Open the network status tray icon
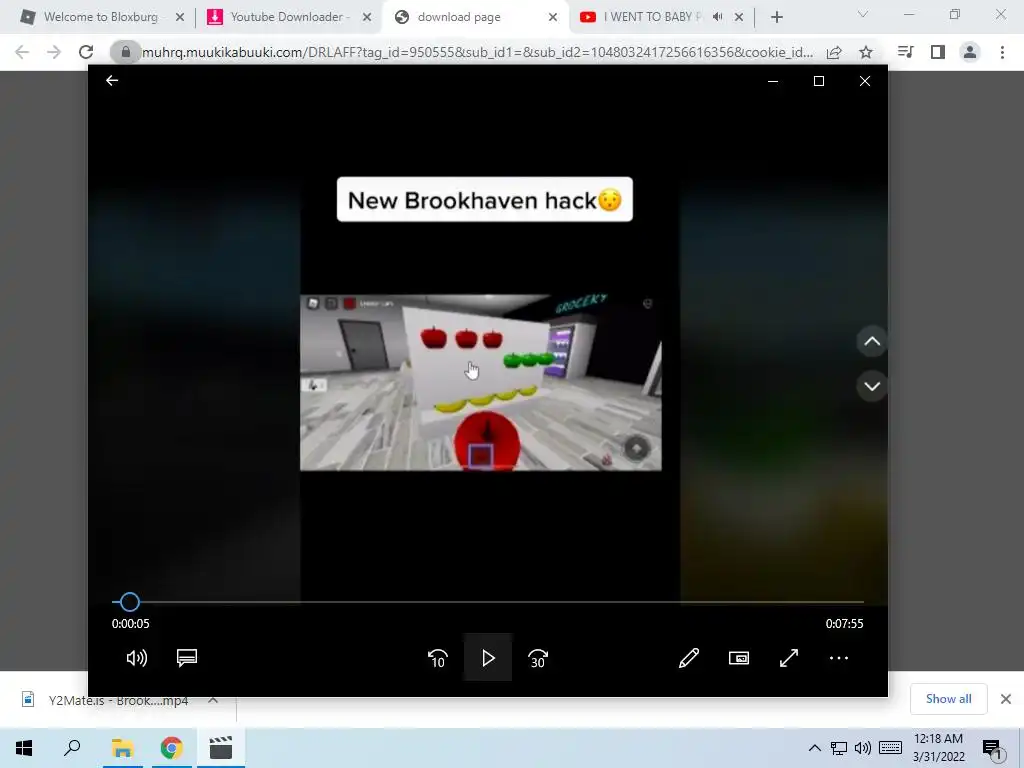 coord(839,748)
